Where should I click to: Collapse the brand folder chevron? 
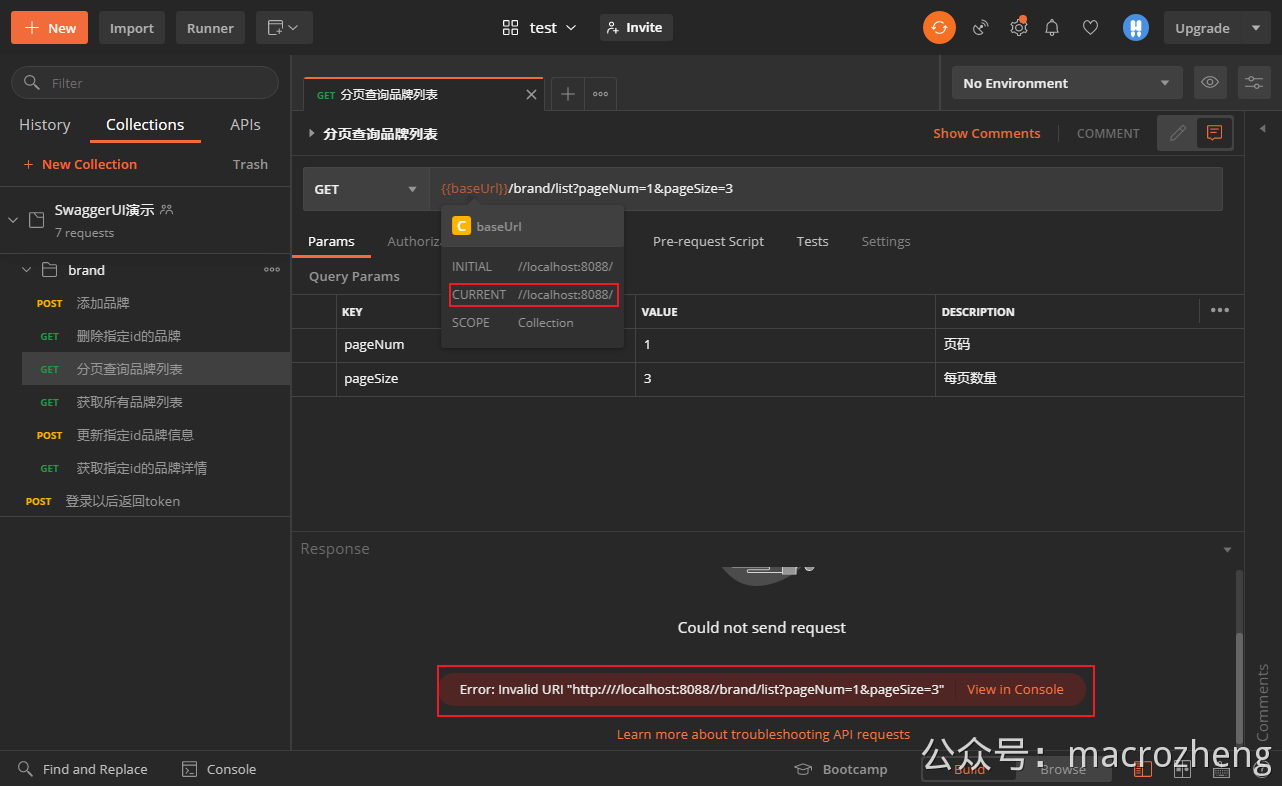point(26,270)
